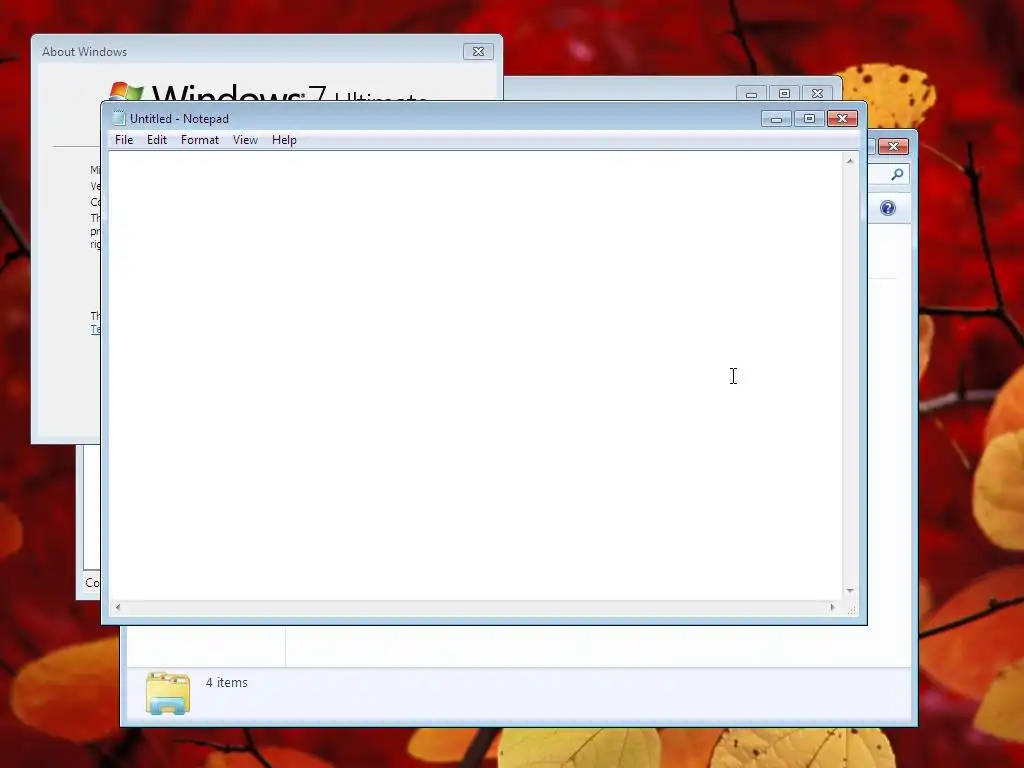Screen dimensions: 1024x768
Task: Close the About Windows dialog
Action: coord(478,52)
